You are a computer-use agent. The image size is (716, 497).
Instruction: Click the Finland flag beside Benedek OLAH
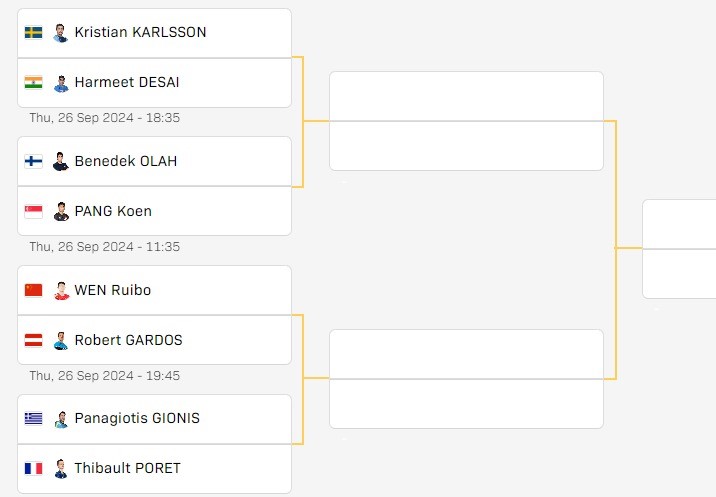(x=33, y=161)
